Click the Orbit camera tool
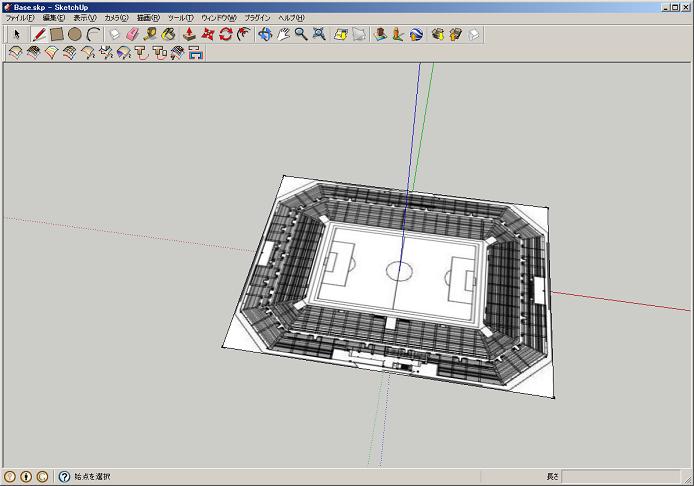 tap(265, 34)
